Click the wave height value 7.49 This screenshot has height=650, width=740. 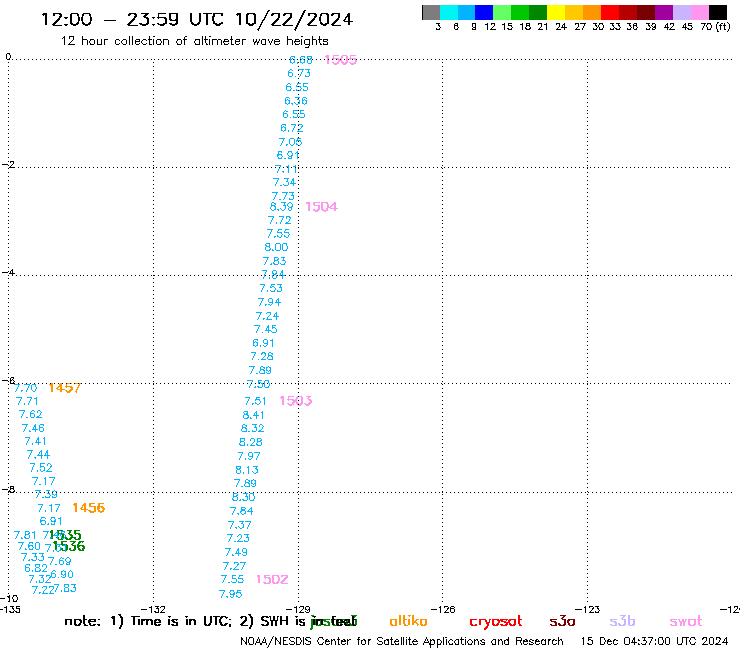[236, 552]
